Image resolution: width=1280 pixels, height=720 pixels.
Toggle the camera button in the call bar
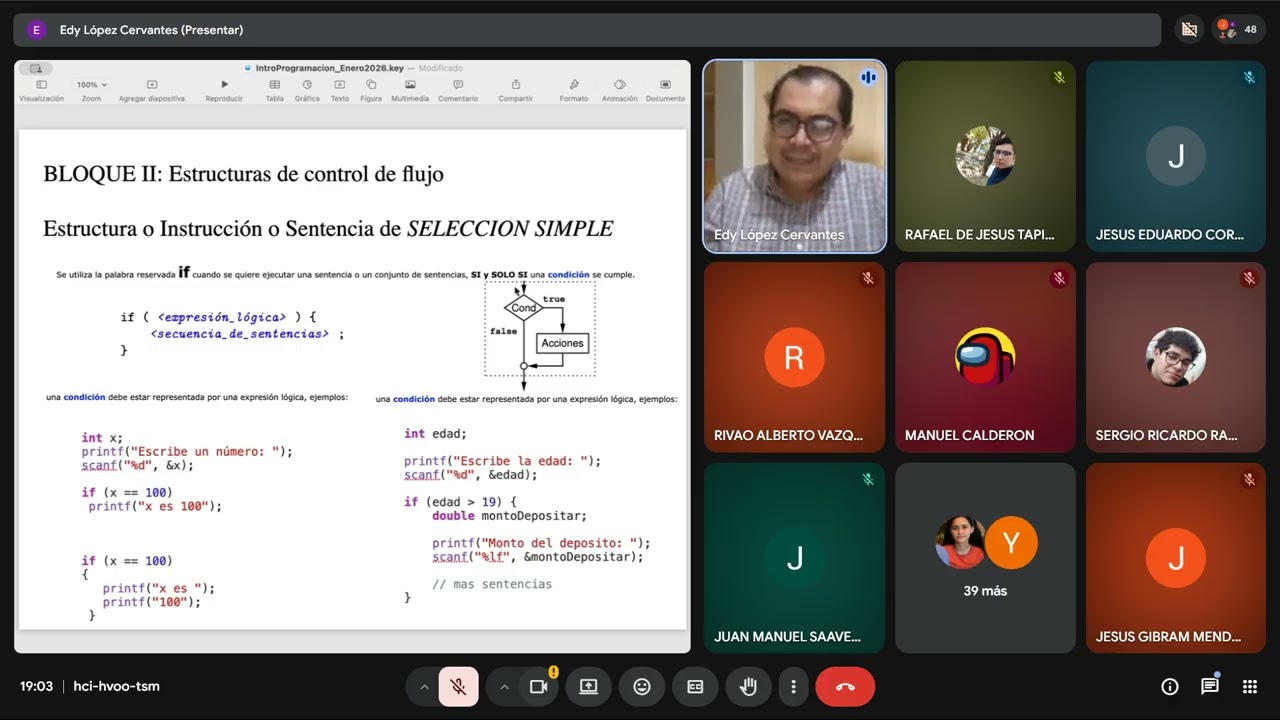coord(539,687)
